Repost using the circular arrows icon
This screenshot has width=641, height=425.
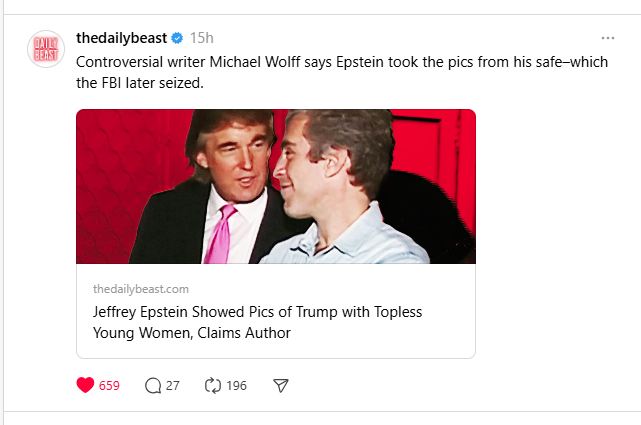point(212,385)
